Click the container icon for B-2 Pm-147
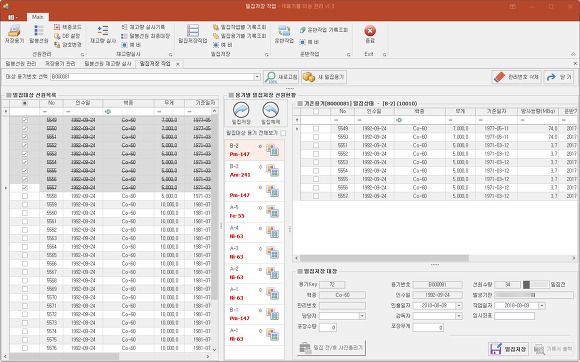 273,150
